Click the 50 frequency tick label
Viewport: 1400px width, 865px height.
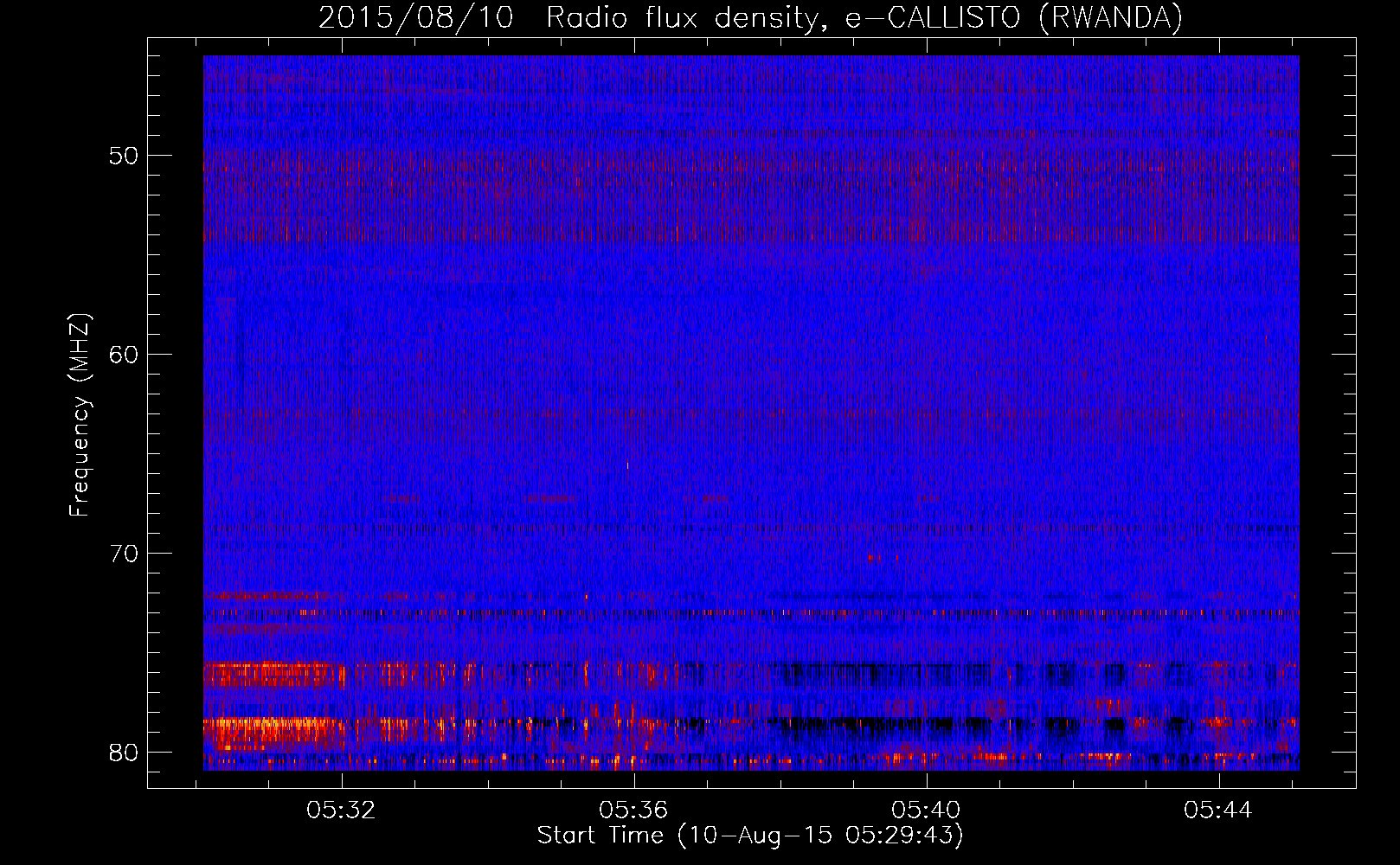[124, 156]
